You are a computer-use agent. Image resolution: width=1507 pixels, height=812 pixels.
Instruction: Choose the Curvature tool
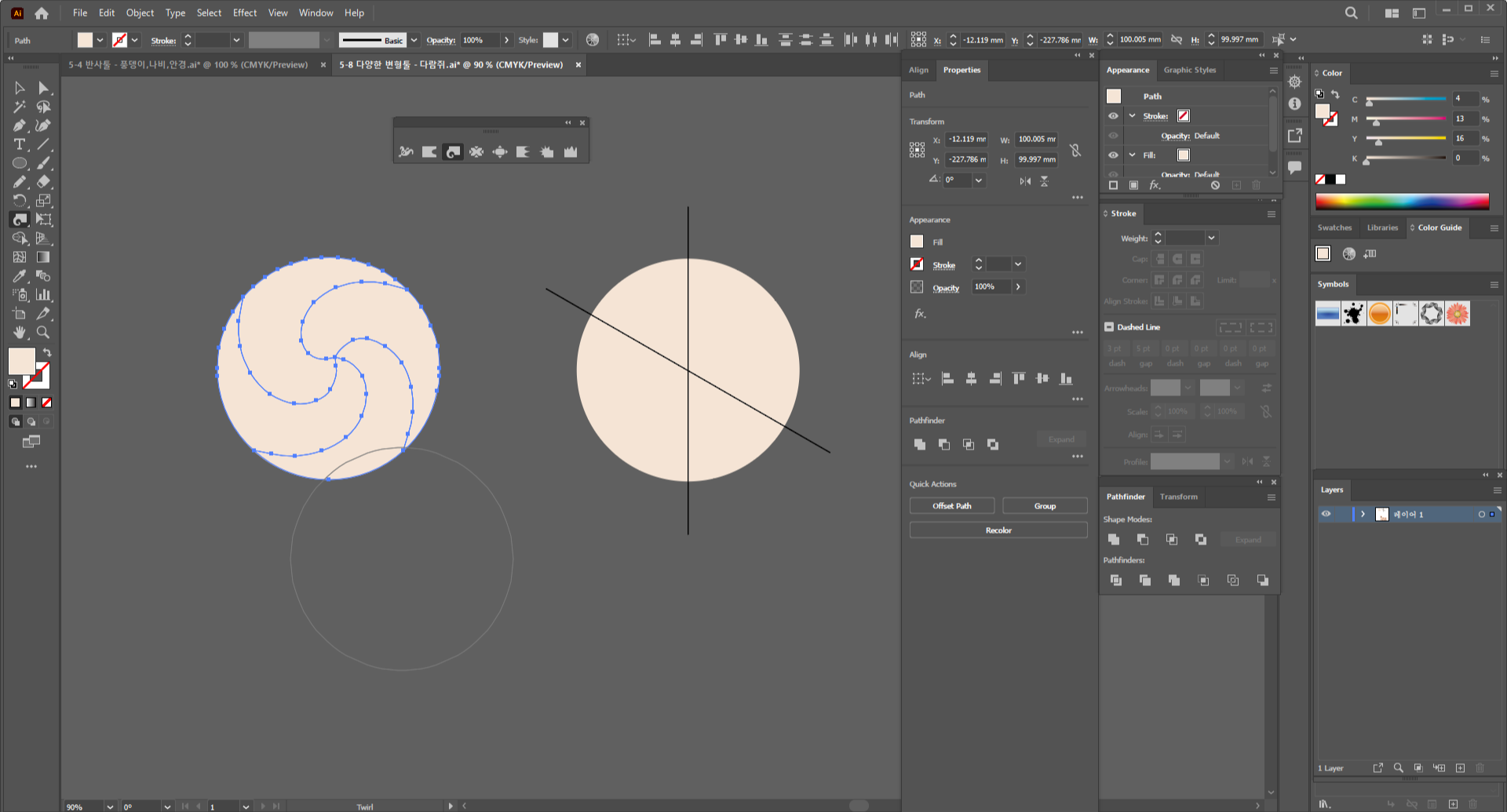pyautogui.click(x=44, y=126)
